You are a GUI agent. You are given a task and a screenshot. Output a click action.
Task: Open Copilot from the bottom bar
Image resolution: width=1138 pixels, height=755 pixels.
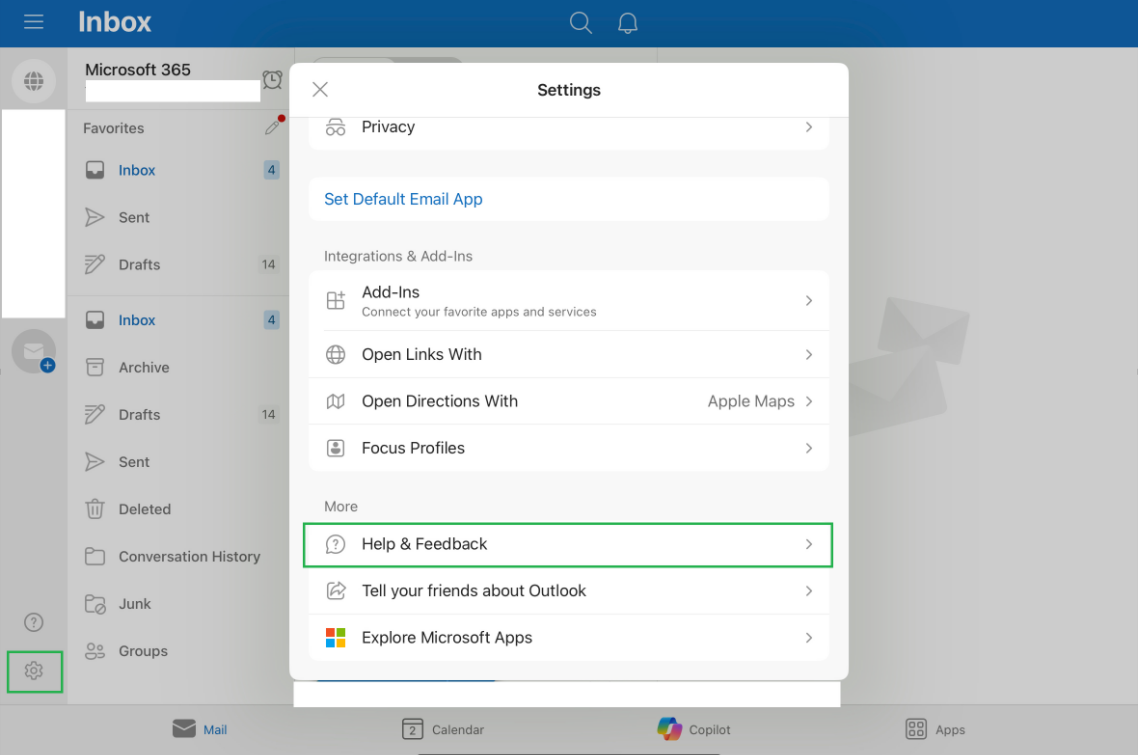[x=694, y=729]
